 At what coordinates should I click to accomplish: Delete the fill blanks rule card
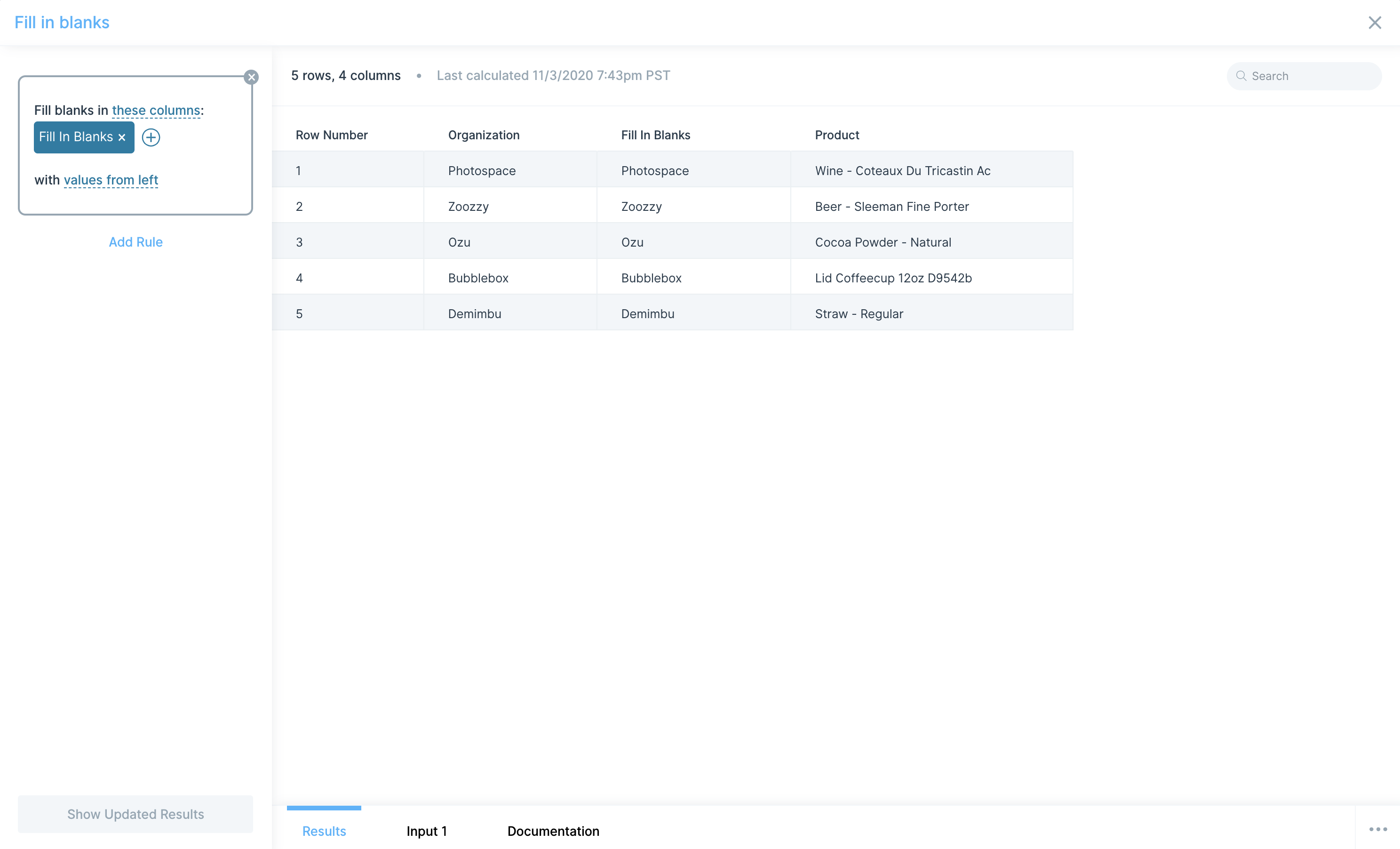point(251,77)
